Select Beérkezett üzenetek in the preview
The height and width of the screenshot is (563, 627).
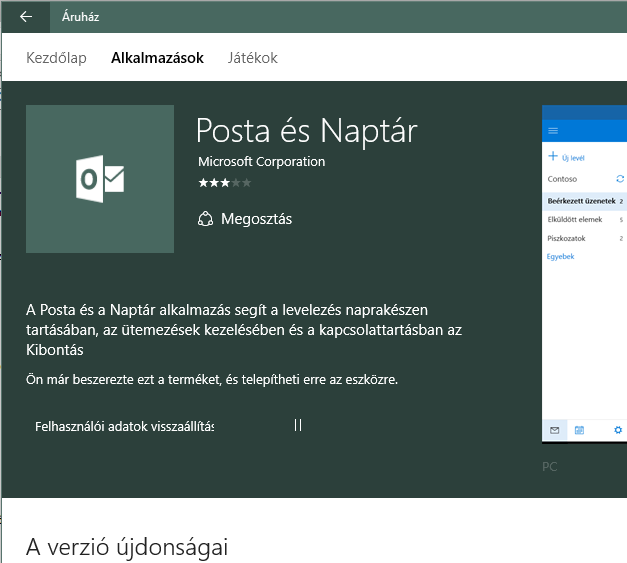point(584,201)
